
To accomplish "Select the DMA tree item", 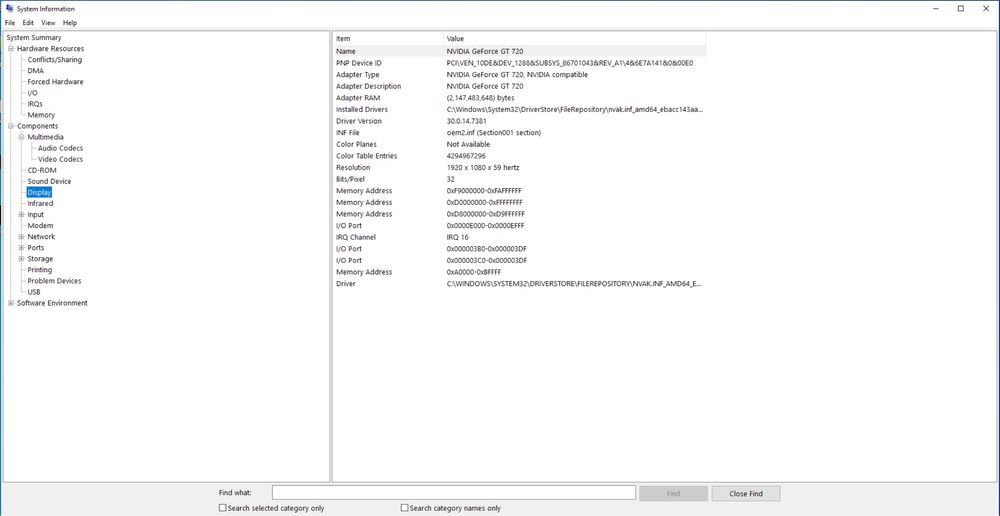I will (x=36, y=71).
